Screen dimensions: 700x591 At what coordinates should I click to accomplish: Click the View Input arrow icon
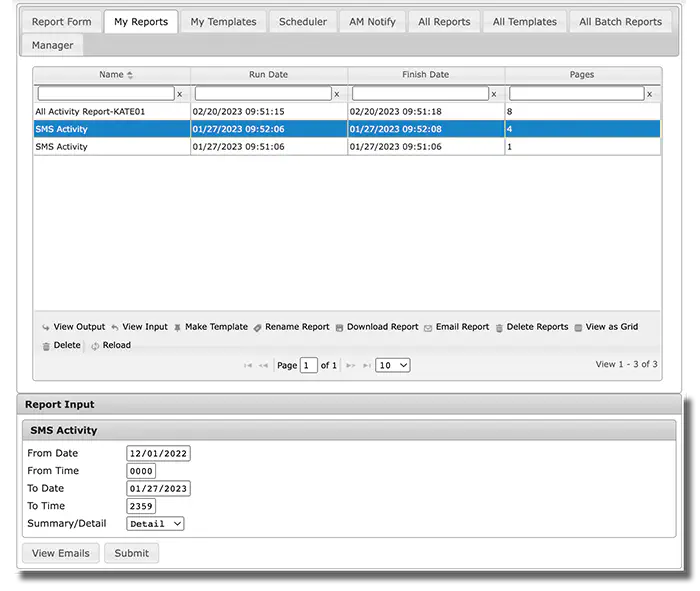[115, 328]
